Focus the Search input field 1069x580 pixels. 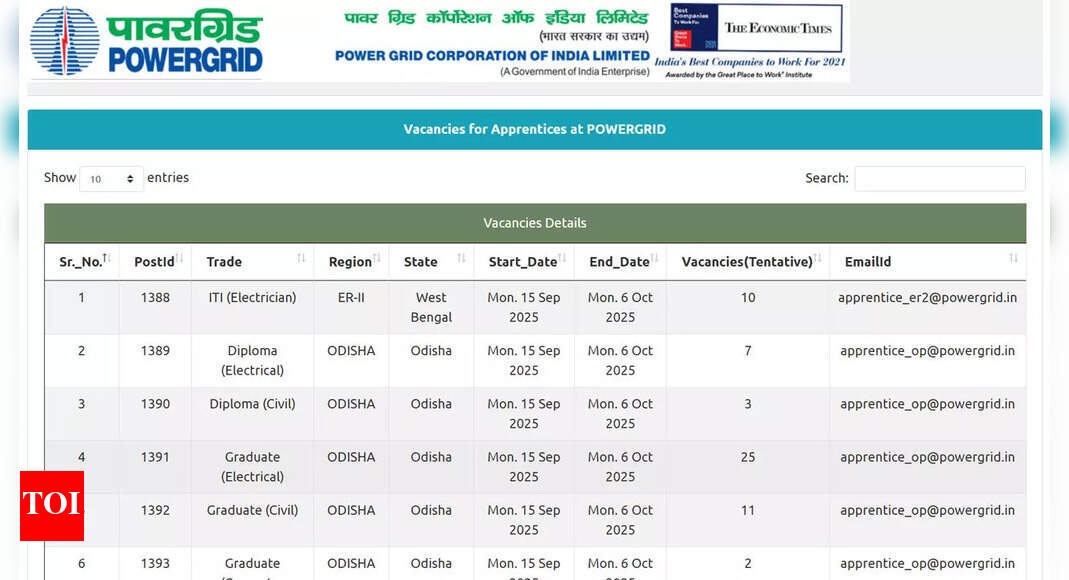(939, 179)
